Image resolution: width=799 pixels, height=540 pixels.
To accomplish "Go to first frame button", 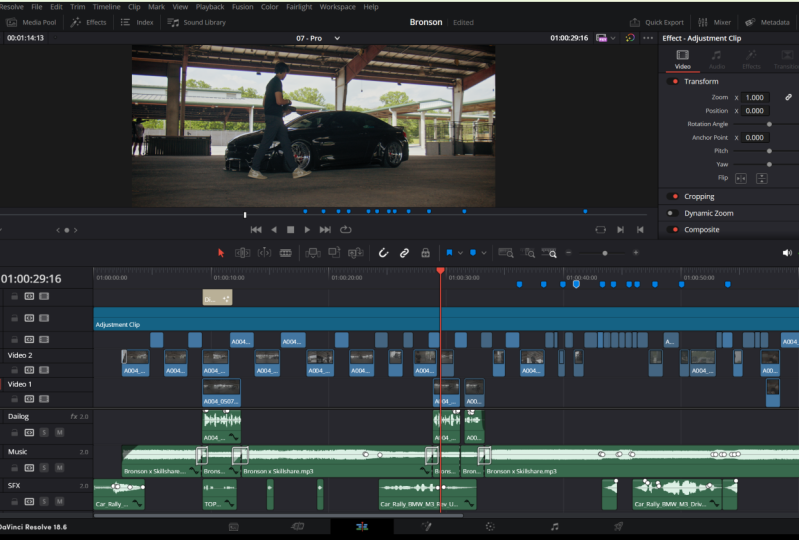I will pos(256,230).
